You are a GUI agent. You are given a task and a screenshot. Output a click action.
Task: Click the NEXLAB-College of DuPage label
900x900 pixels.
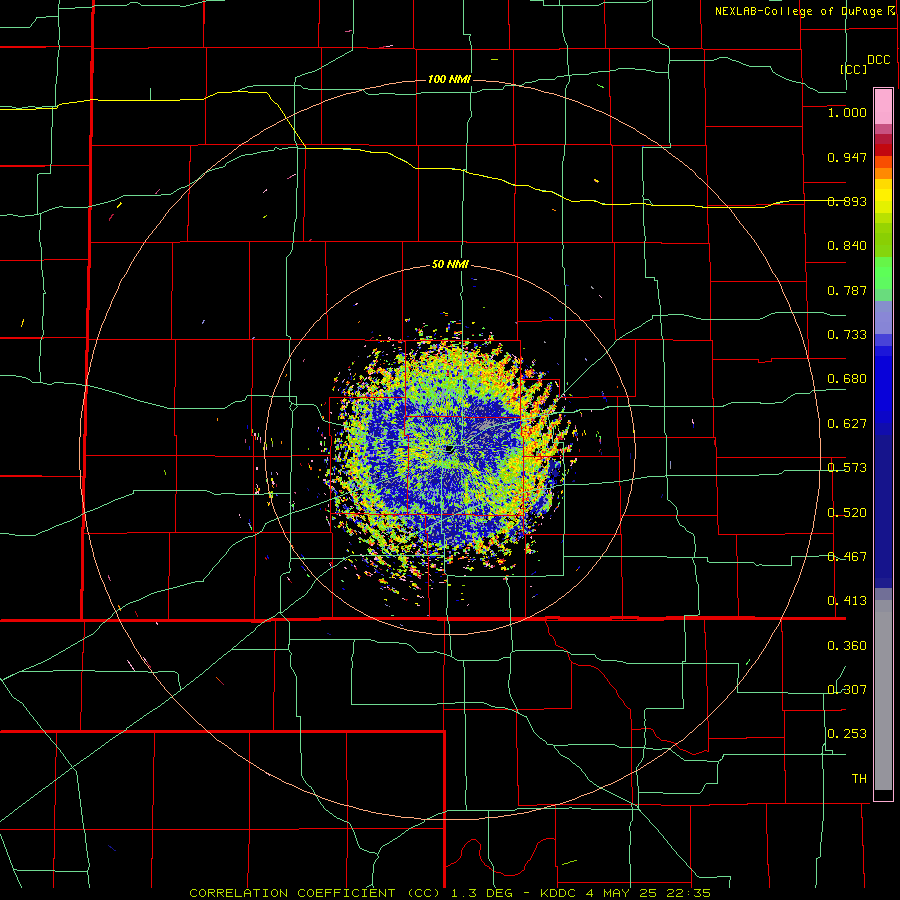click(799, 11)
